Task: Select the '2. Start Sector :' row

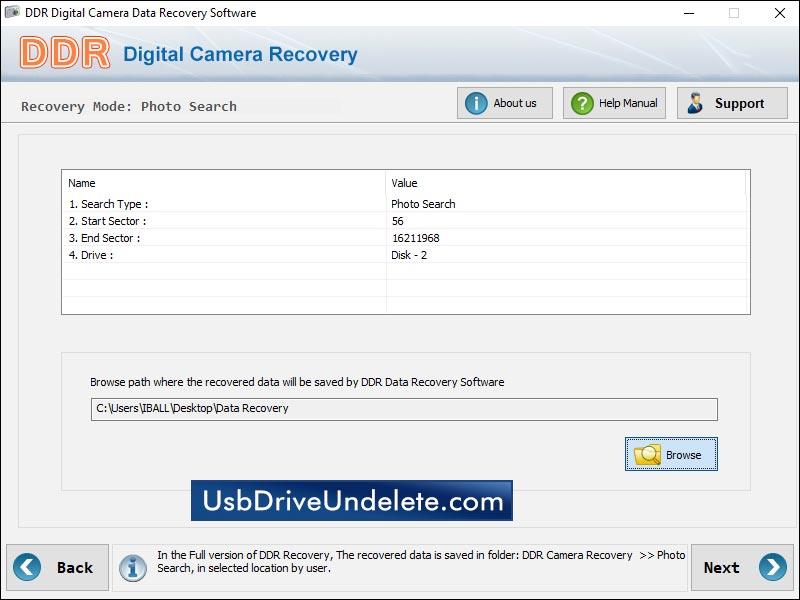Action: click(x=406, y=221)
